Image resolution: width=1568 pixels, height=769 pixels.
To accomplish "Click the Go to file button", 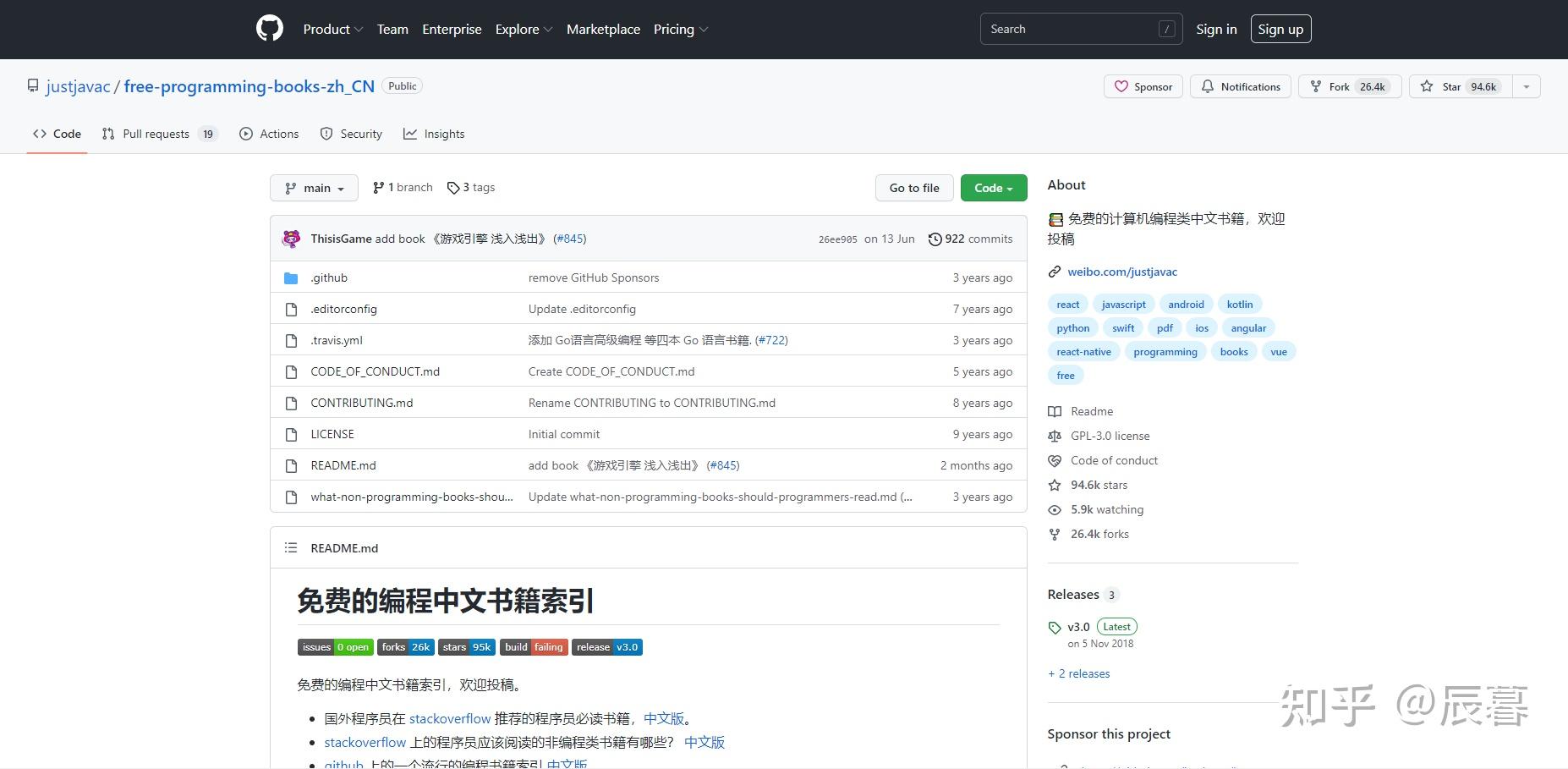I will (x=913, y=188).
